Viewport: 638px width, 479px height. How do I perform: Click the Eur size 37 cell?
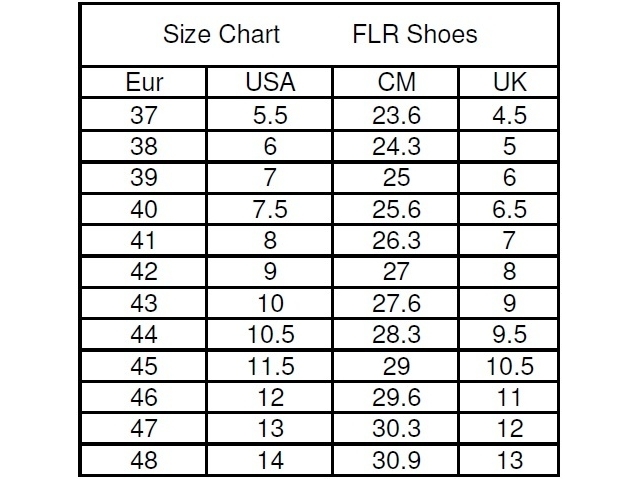click(x=144, y=115)
